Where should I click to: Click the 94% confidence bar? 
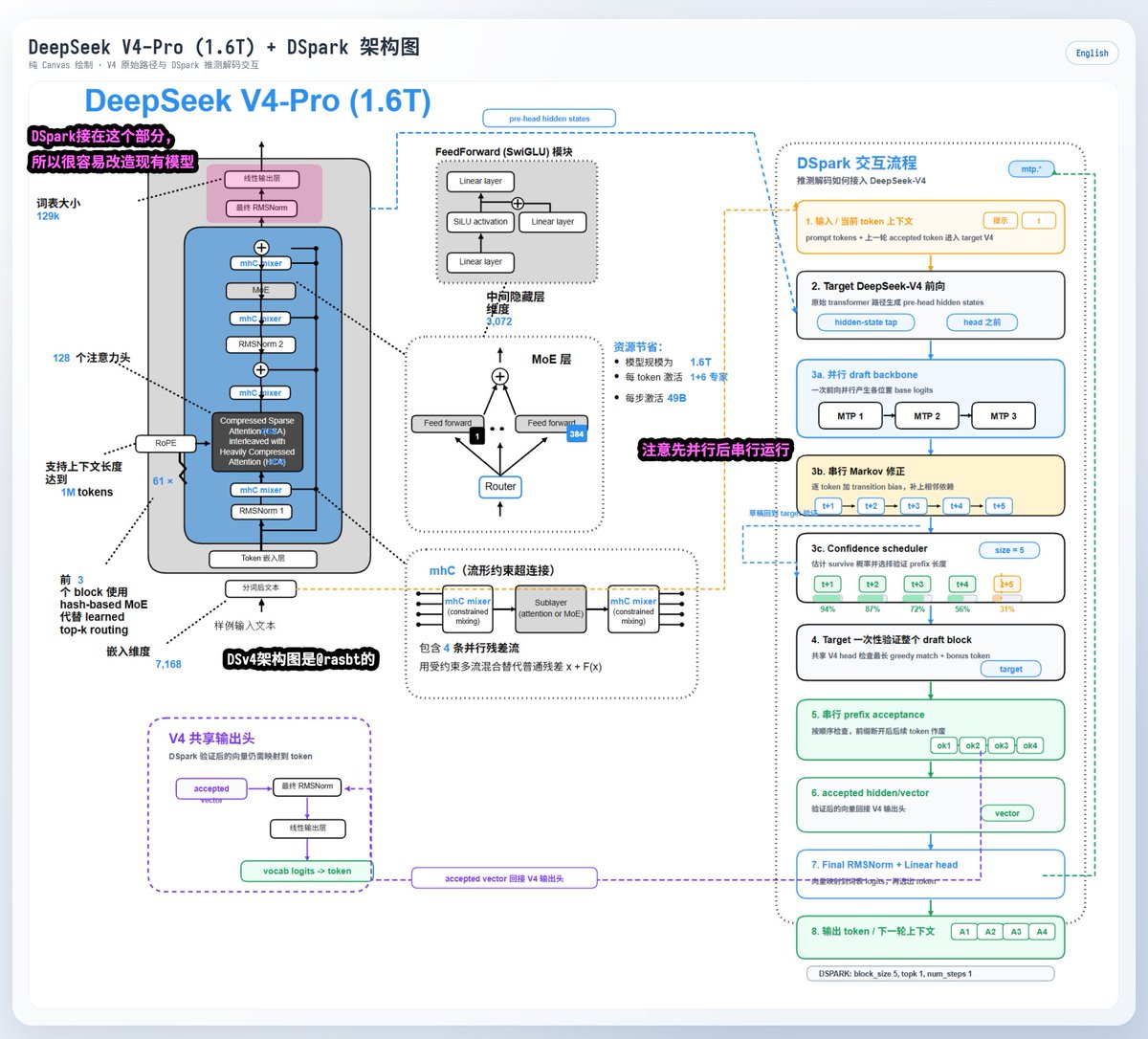tap(828, 598)
